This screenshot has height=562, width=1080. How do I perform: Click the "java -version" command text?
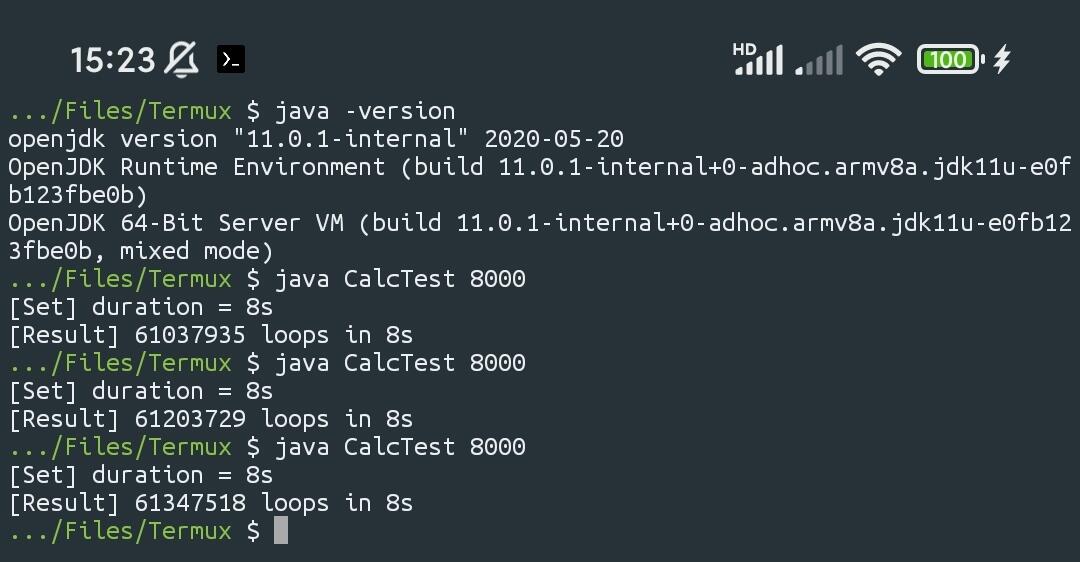point(365,111)
